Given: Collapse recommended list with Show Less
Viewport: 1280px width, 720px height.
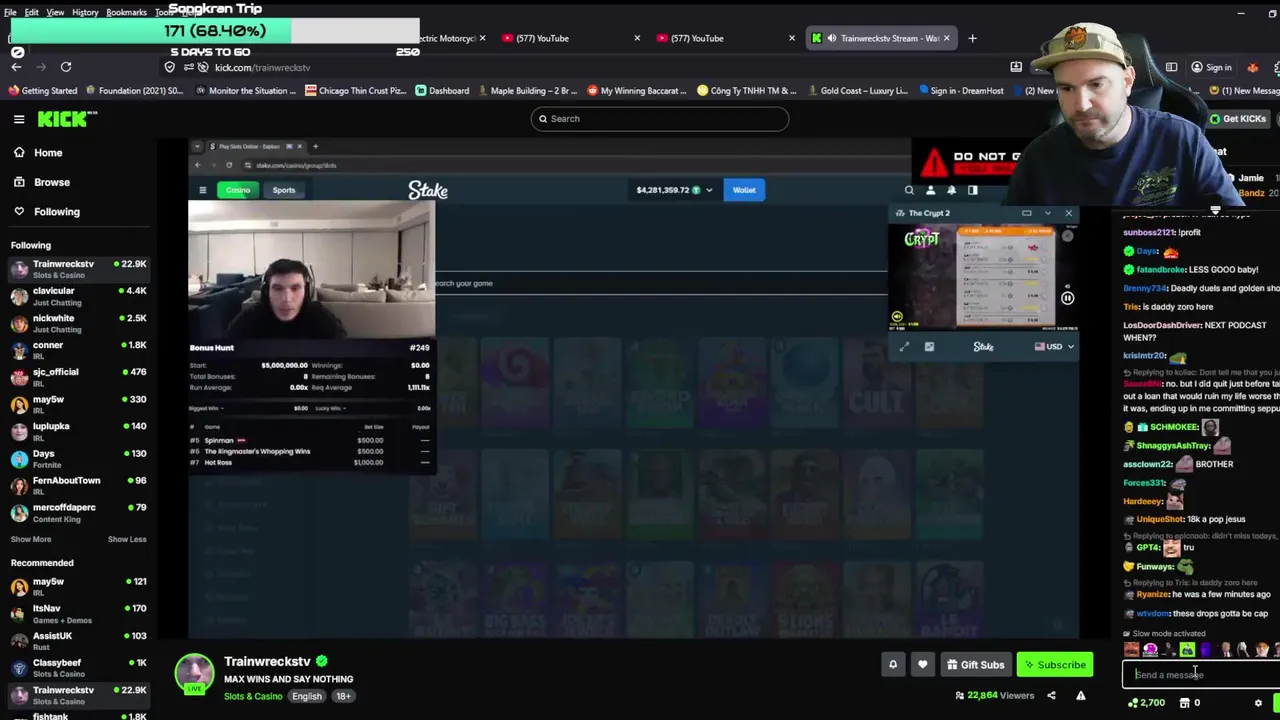Looking at the screenshot, I should point(127,539).
